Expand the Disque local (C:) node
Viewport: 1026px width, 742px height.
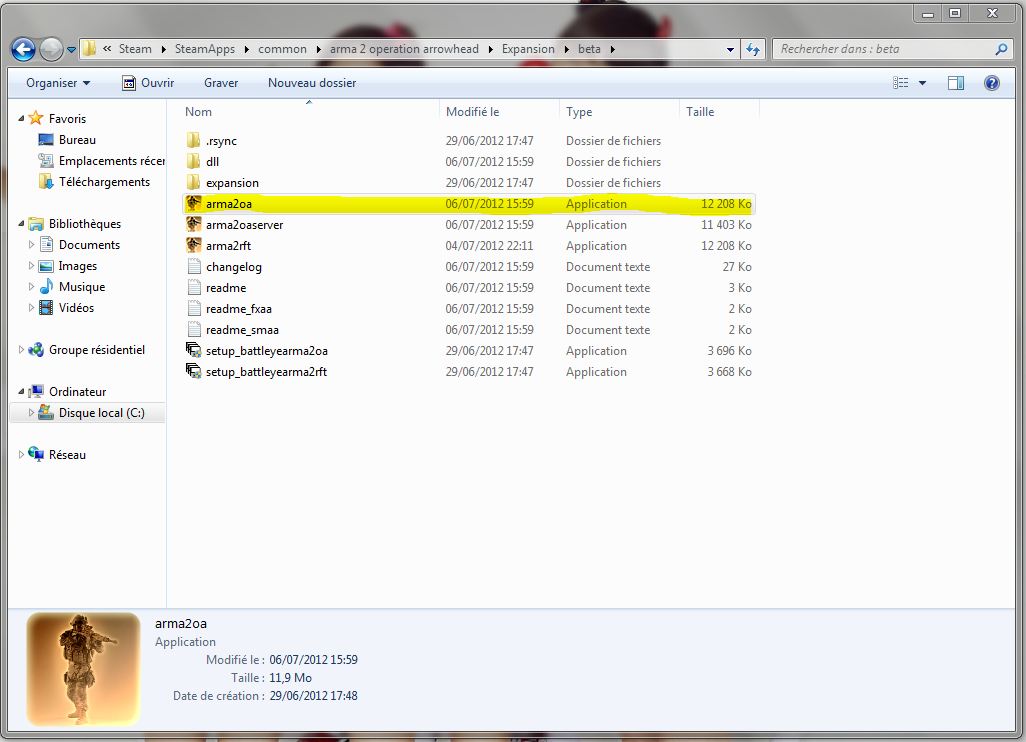tap(31, 413)
